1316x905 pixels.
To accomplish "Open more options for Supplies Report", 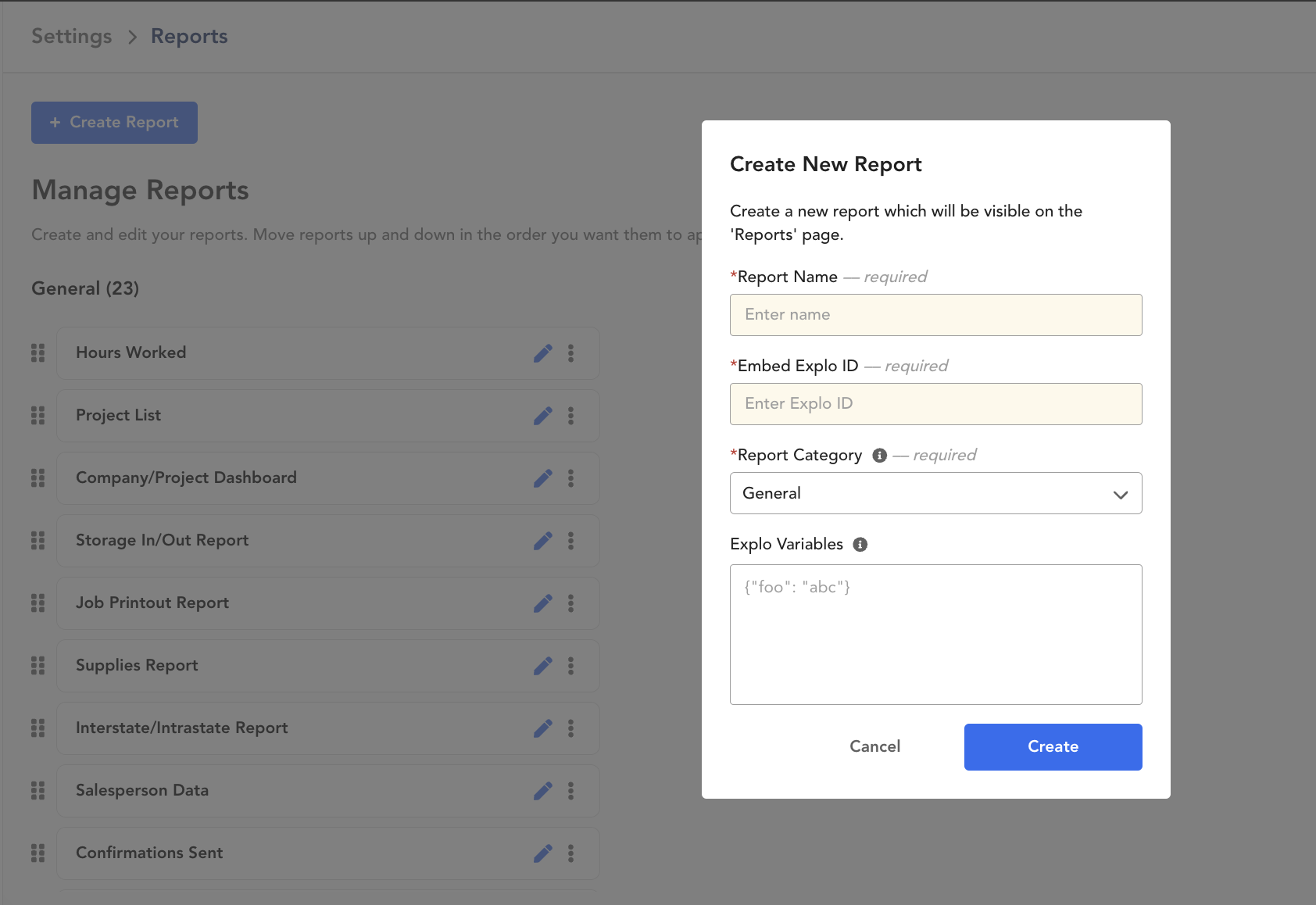I will click(x=571, y=666).
